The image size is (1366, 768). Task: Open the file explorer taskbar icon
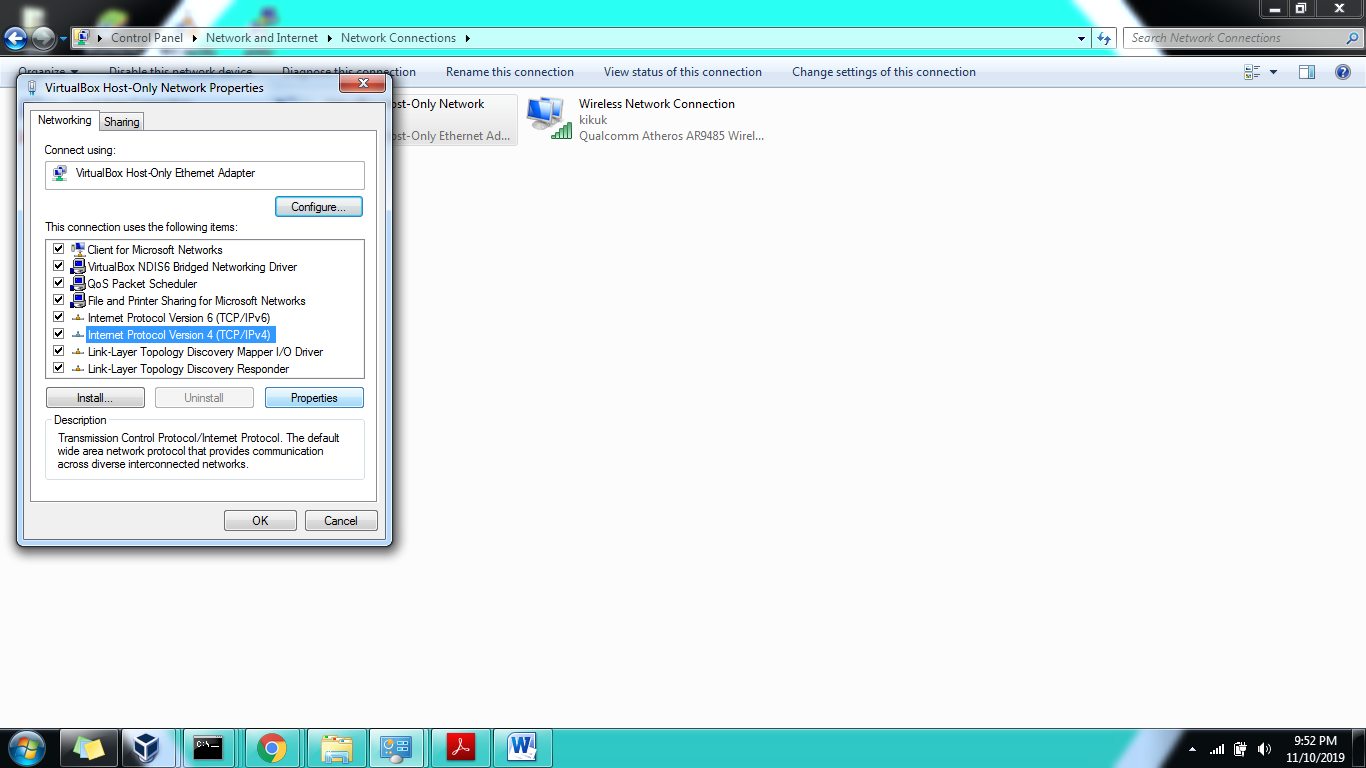pyautogui.click(x=336, y=748)
